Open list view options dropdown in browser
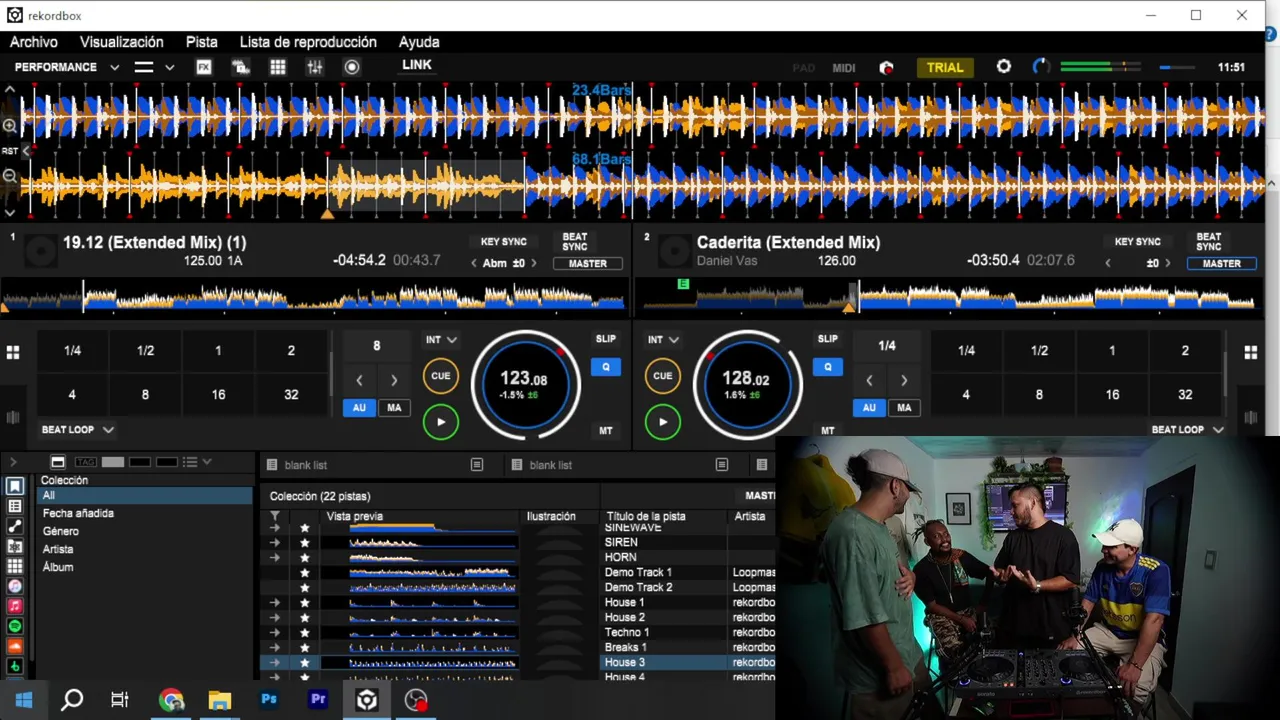Image resolution: width=1280 pixels, height=720 pixels. pos(197,462)
